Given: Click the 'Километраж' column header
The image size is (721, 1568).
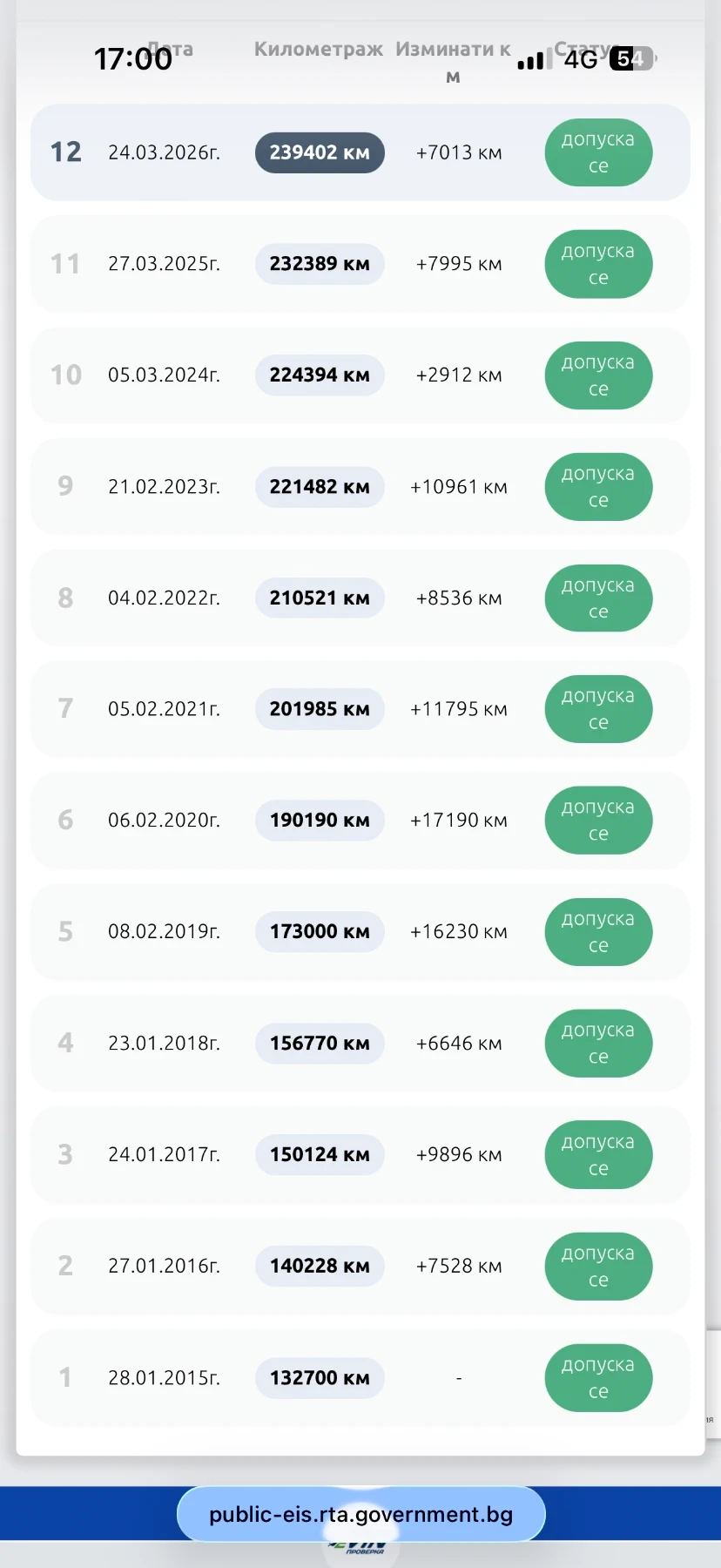Looking at the screenshot, I should [x=318, y=50].
